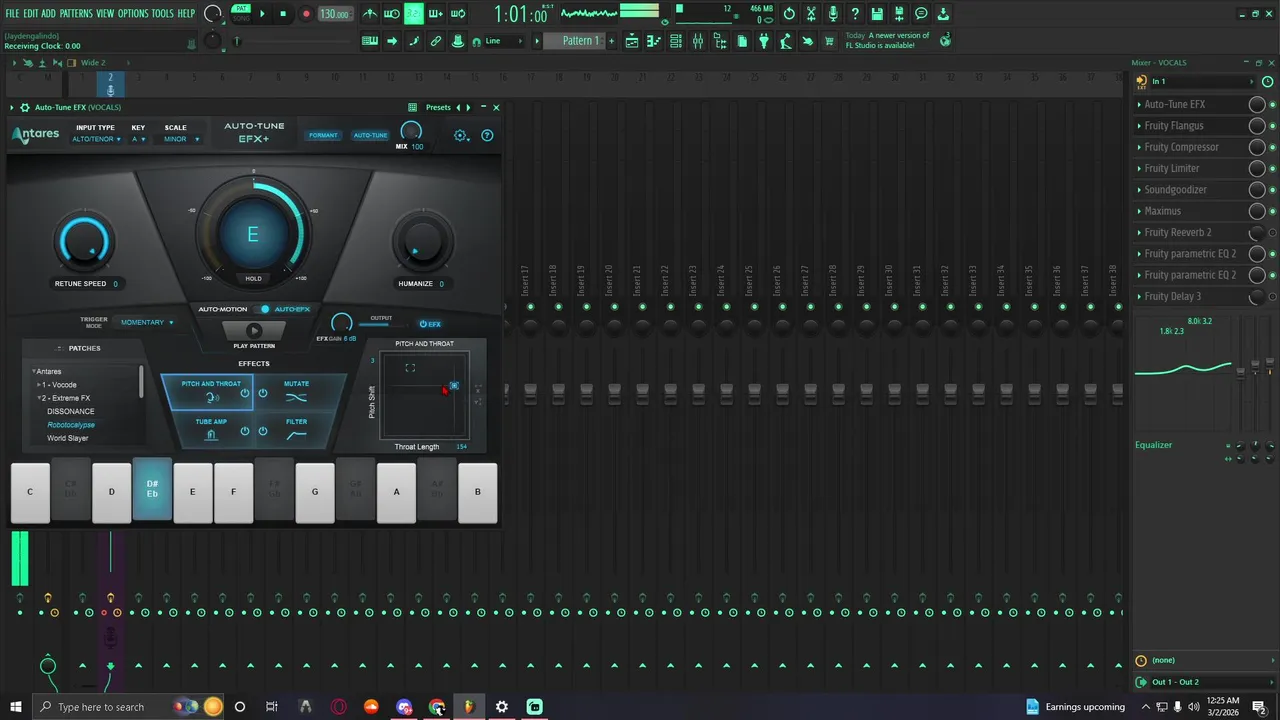The width and height of the screenshot is (1280, 720).
Task: Enable Fruity Delay 3 LED in mixer
Action: [x=1272, y=297]
